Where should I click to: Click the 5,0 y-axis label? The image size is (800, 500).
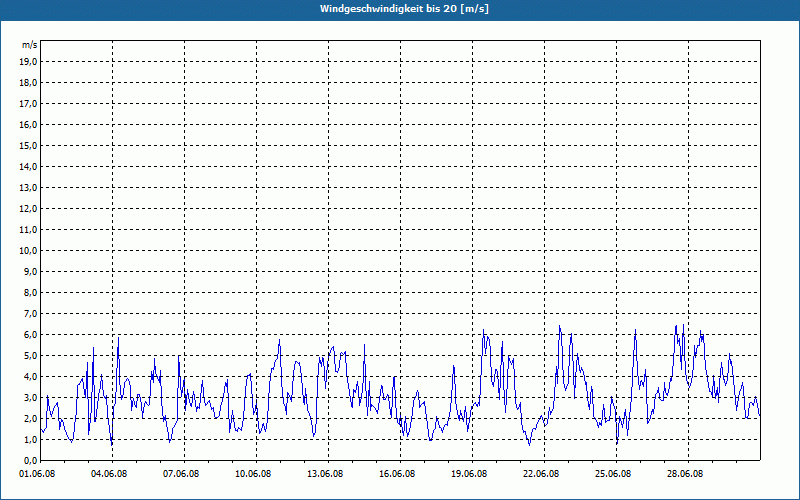[x=29, y=355]
